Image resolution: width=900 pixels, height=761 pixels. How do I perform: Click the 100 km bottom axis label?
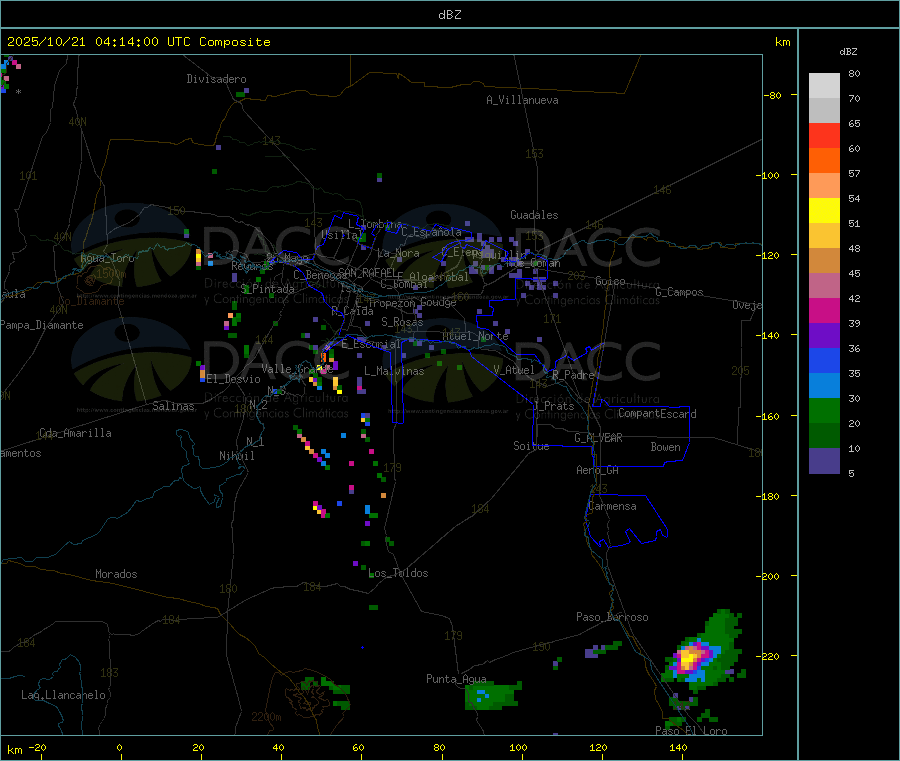[x=518, y=747]
